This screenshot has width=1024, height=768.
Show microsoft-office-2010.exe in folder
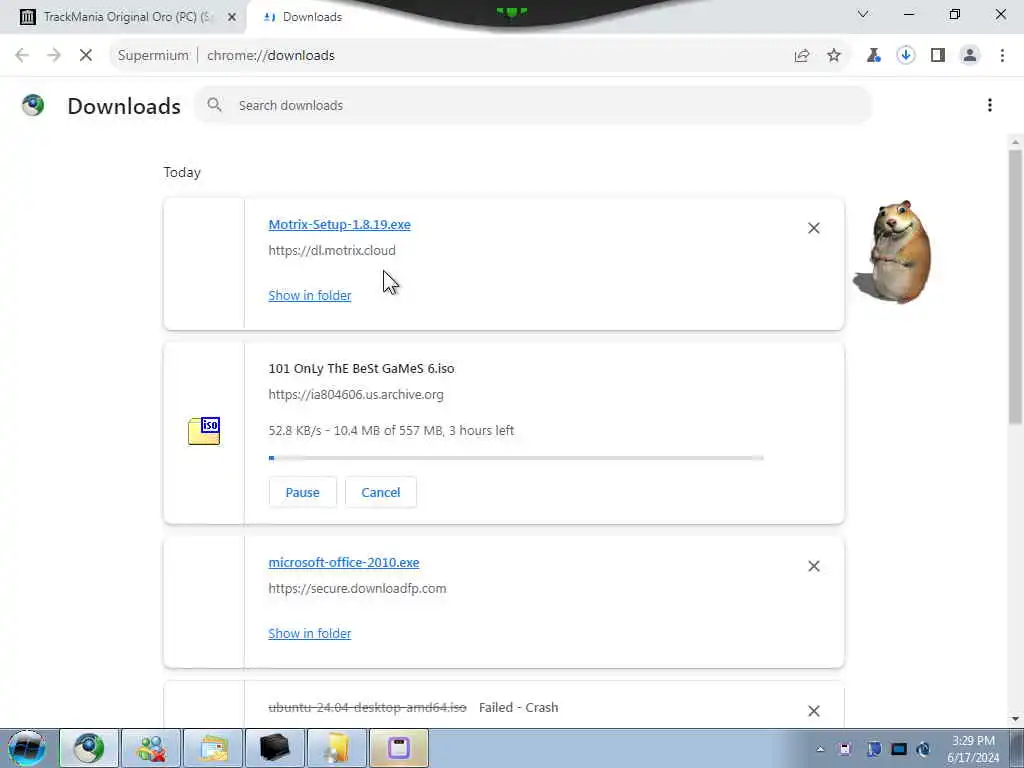(x=310, y=633)
